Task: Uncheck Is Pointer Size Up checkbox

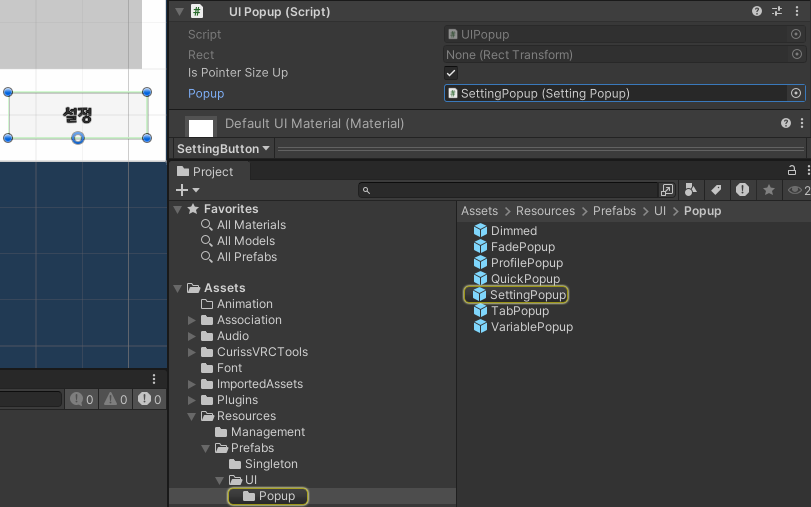Action: coord(451,73)
